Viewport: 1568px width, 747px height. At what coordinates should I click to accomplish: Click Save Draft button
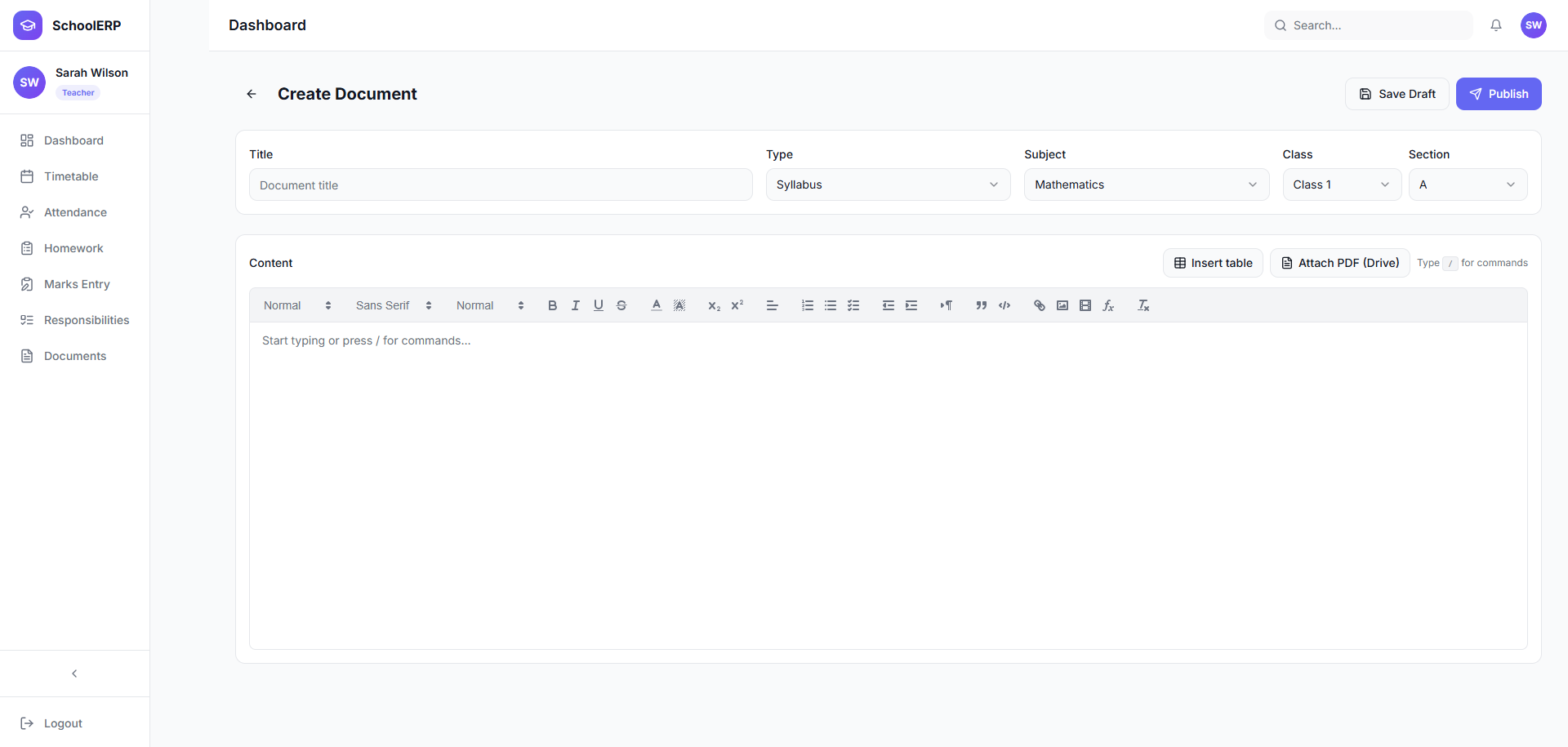click(x=1396, y=94)
